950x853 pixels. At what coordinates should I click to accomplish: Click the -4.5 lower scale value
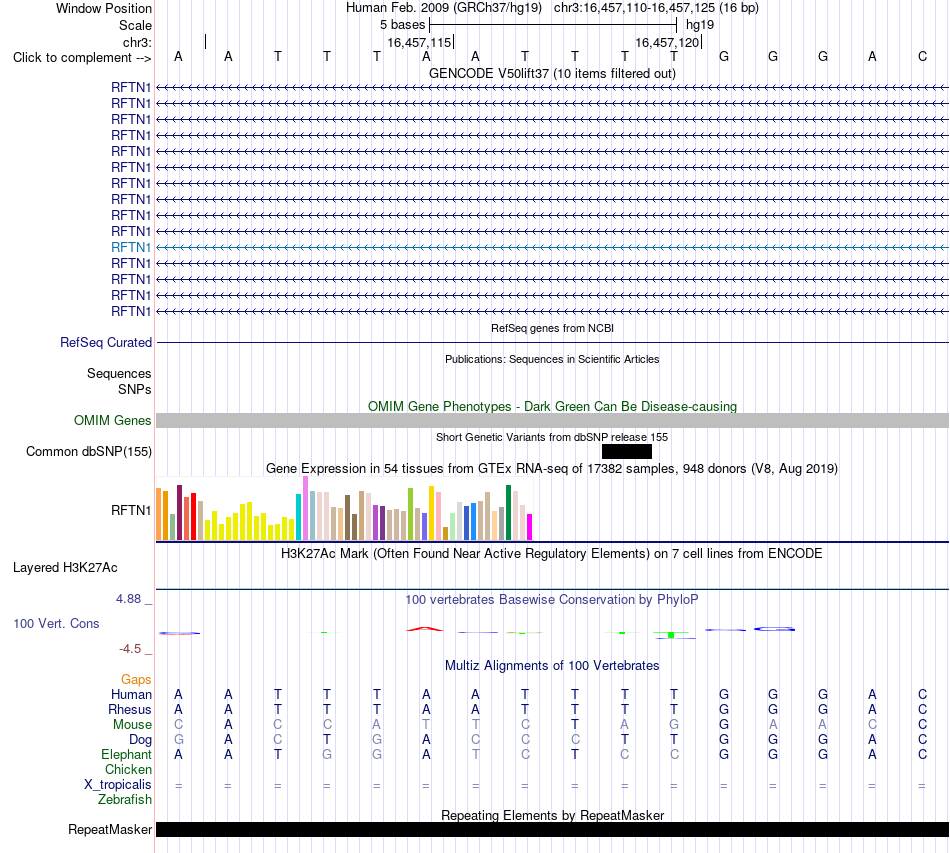(130, 649)
